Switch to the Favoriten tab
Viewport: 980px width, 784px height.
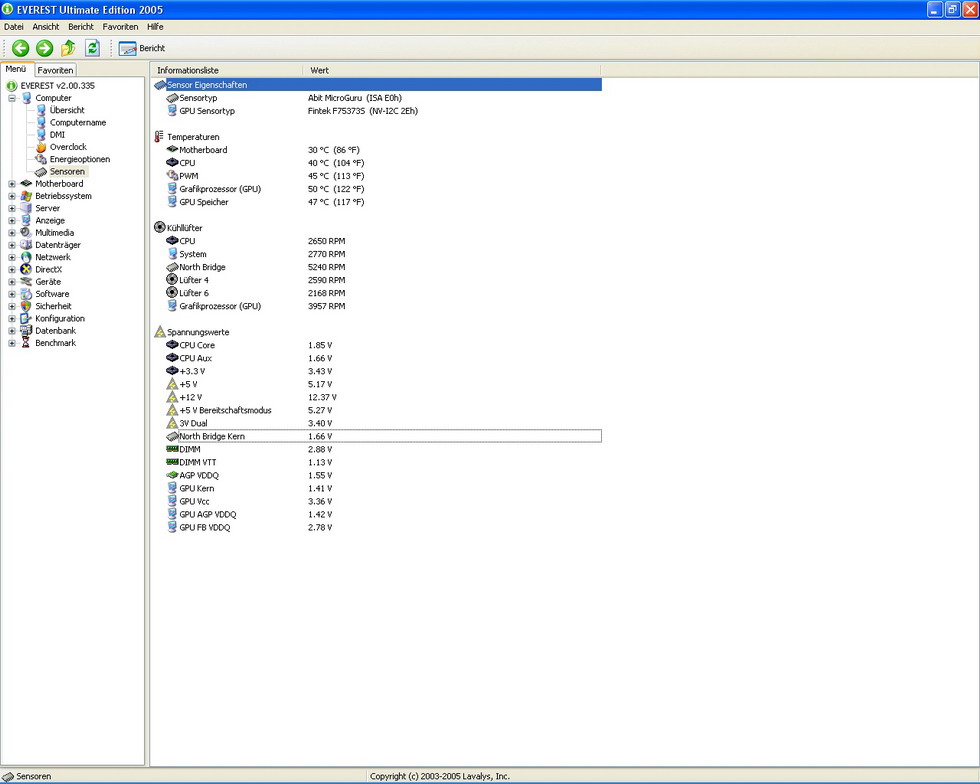point(55,70)
